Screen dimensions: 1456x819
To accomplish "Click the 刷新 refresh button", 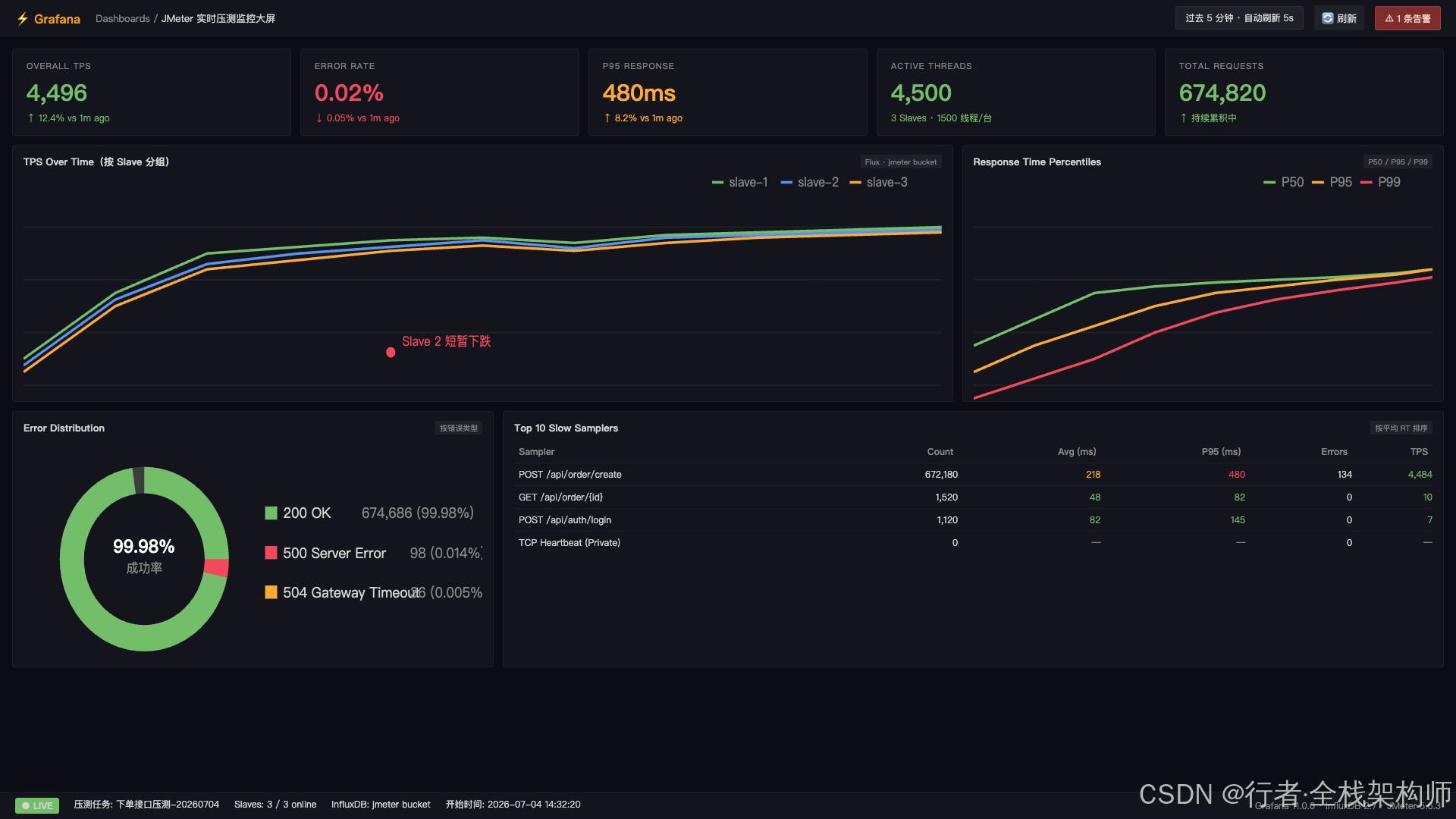I will [x=1339, y=18].
